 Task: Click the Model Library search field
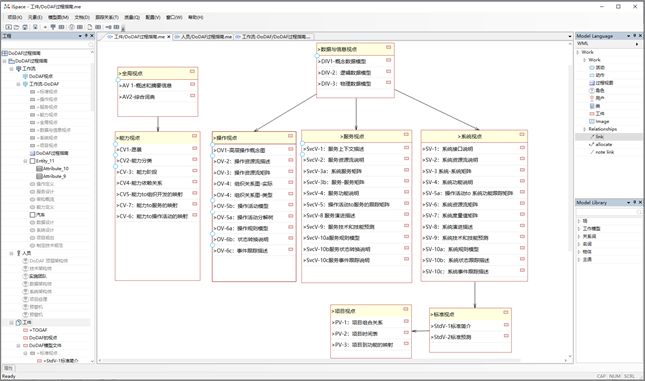(x=609, y=212)
